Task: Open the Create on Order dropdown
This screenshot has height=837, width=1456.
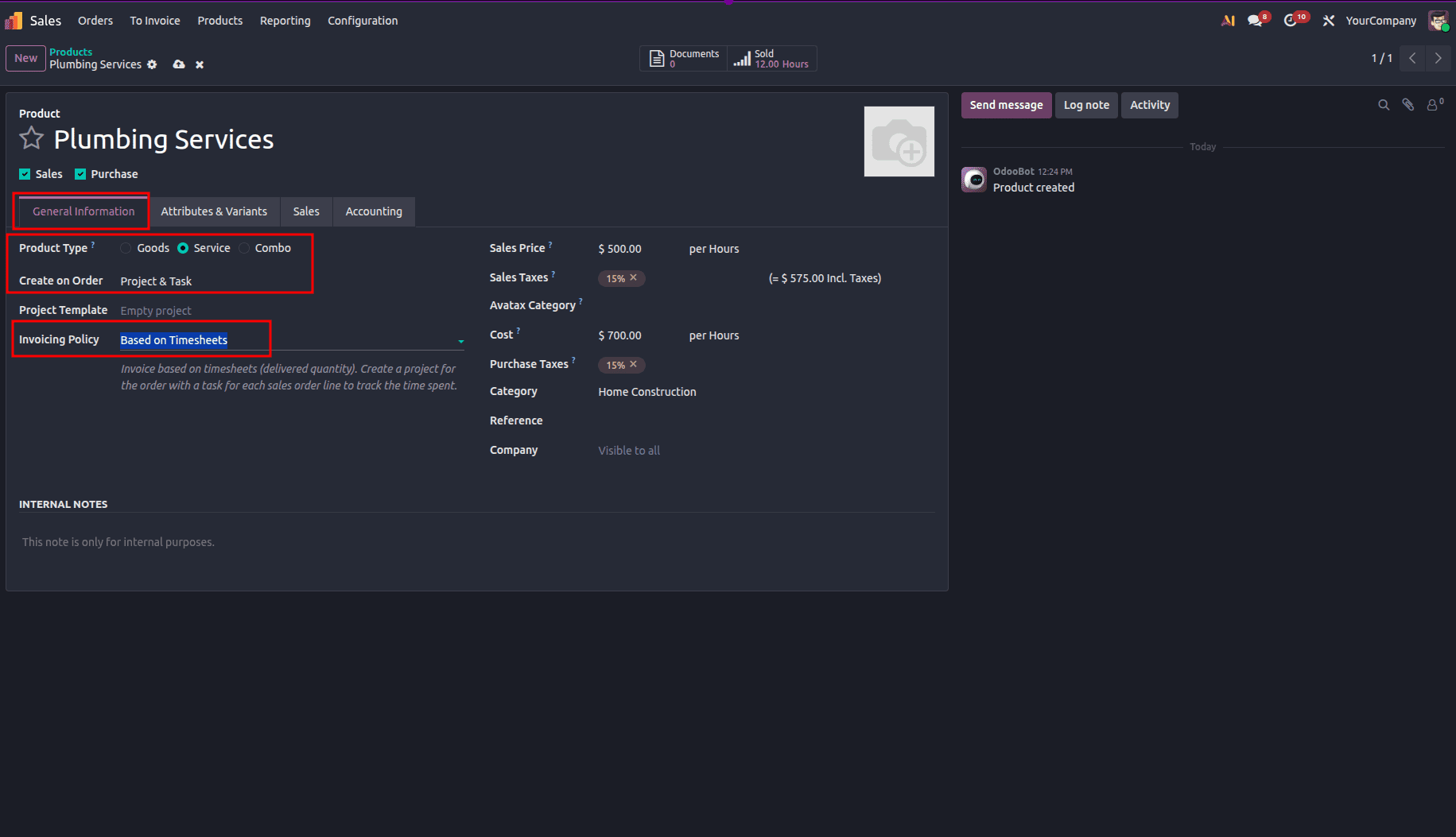Action: point(292,281)
